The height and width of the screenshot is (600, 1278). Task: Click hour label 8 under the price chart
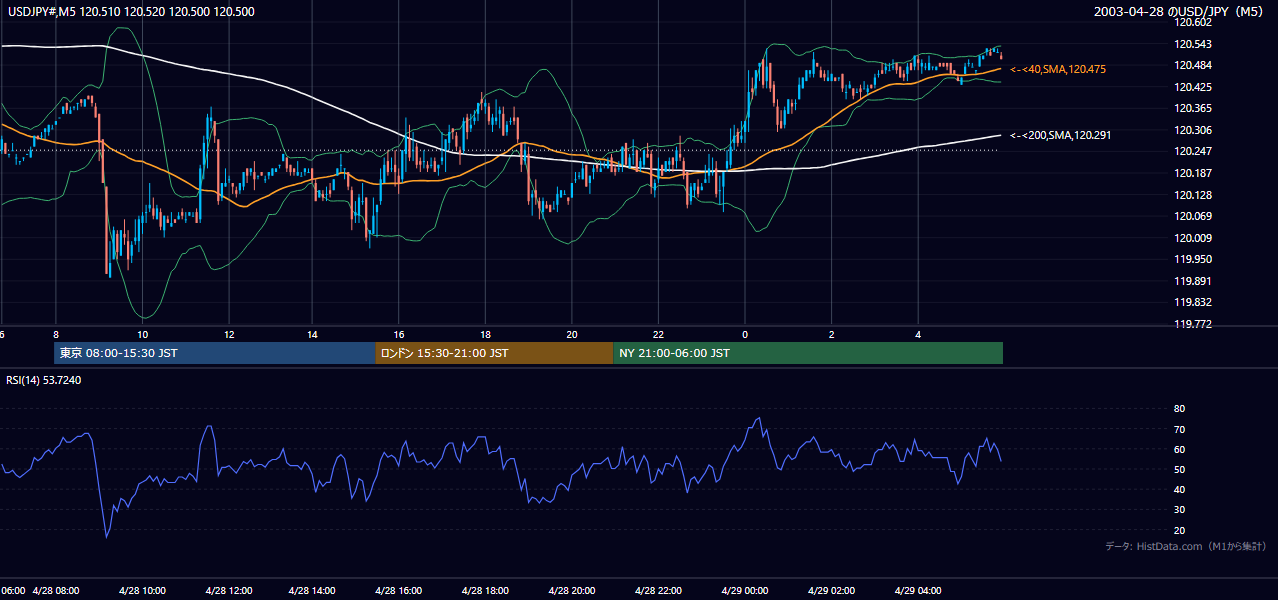(56, 334)
